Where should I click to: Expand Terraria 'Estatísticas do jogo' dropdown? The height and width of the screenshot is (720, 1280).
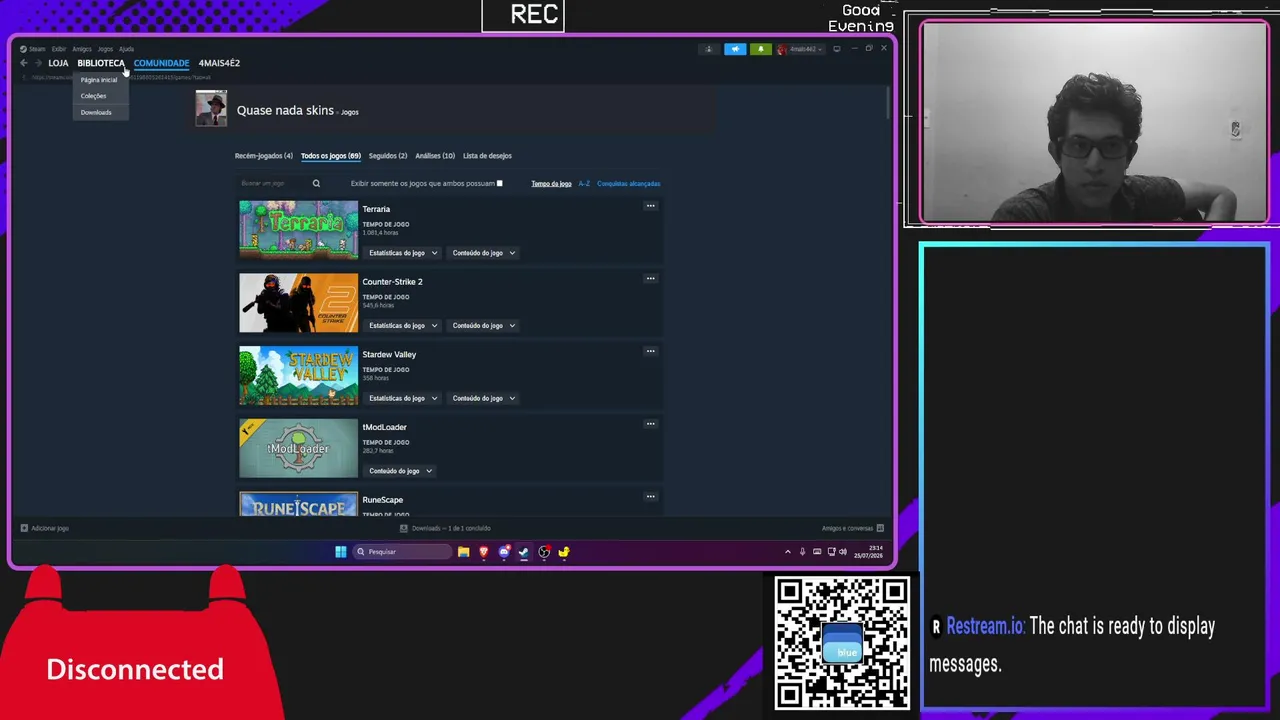tap(402, 253)
